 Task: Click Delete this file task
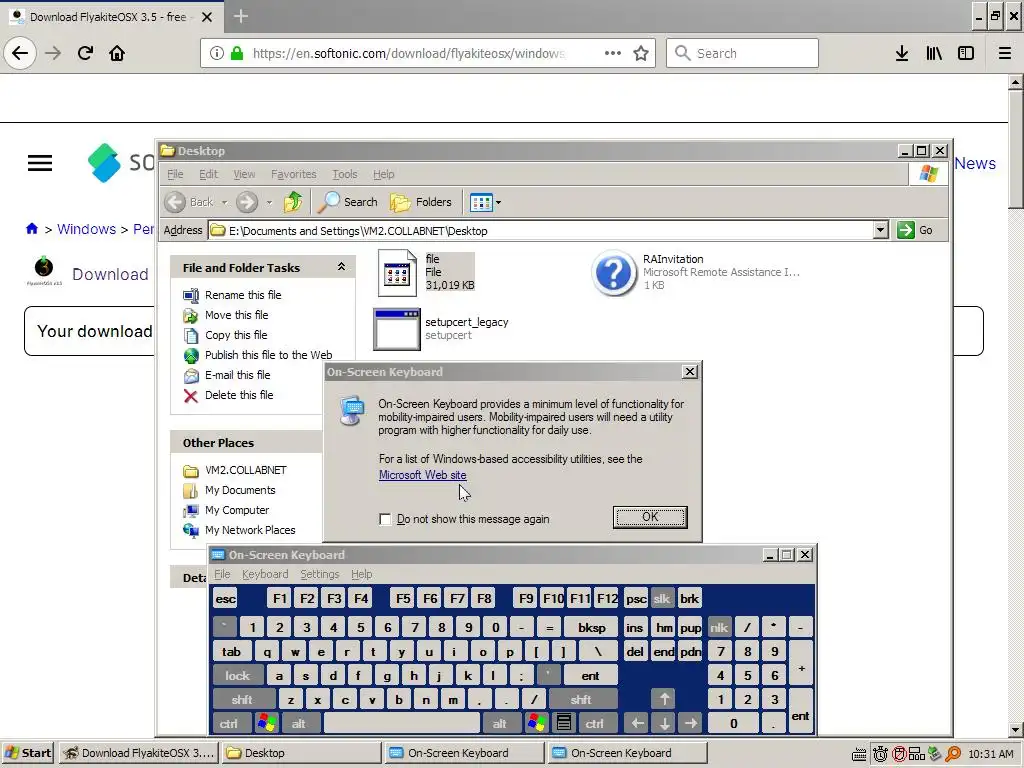point(239,395)
